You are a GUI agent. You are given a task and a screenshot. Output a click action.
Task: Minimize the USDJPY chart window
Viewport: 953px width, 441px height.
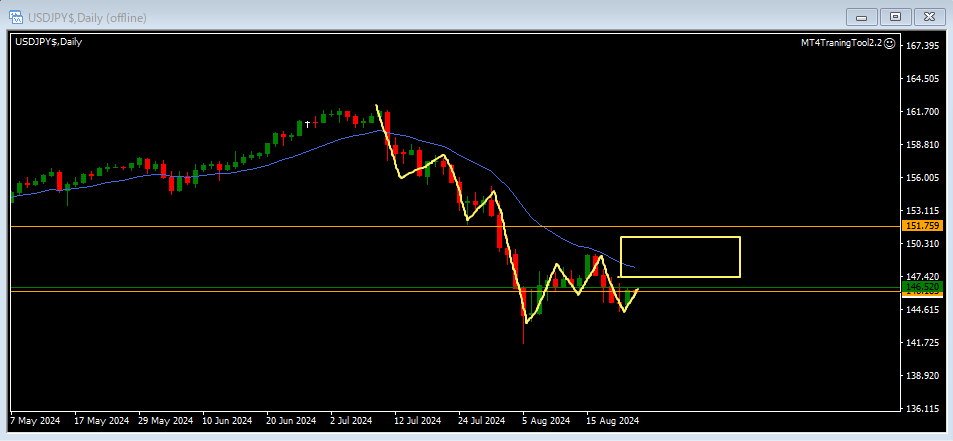coord(861,16)
